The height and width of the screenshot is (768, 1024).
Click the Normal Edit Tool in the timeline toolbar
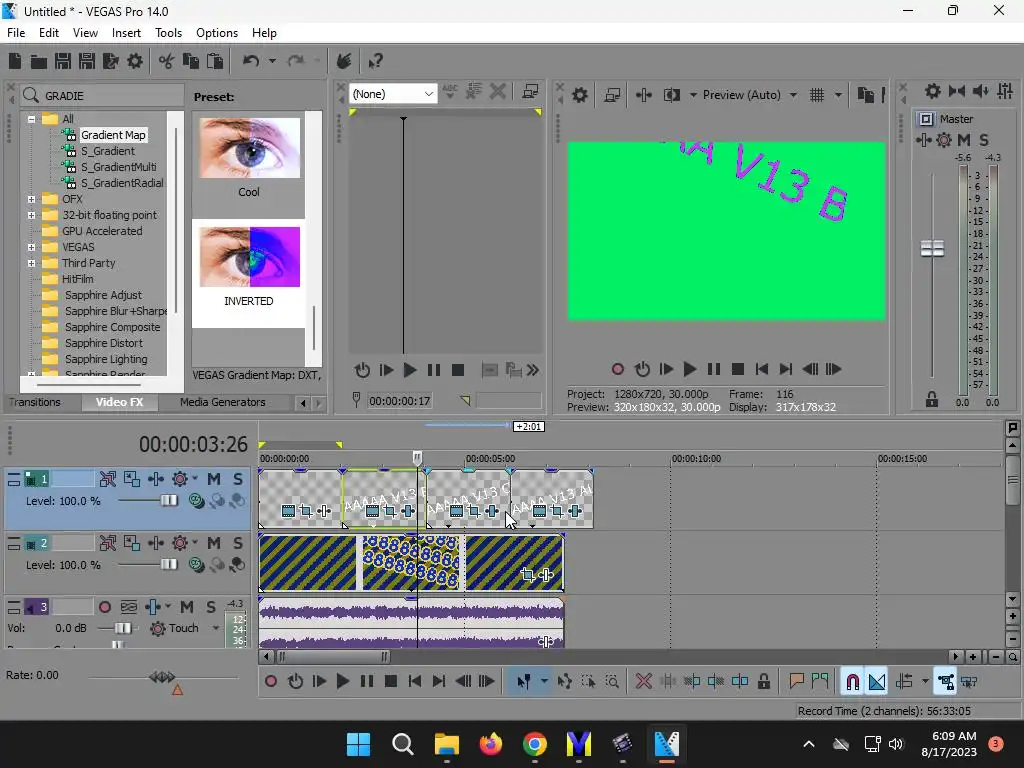click(x=524, y=682)
